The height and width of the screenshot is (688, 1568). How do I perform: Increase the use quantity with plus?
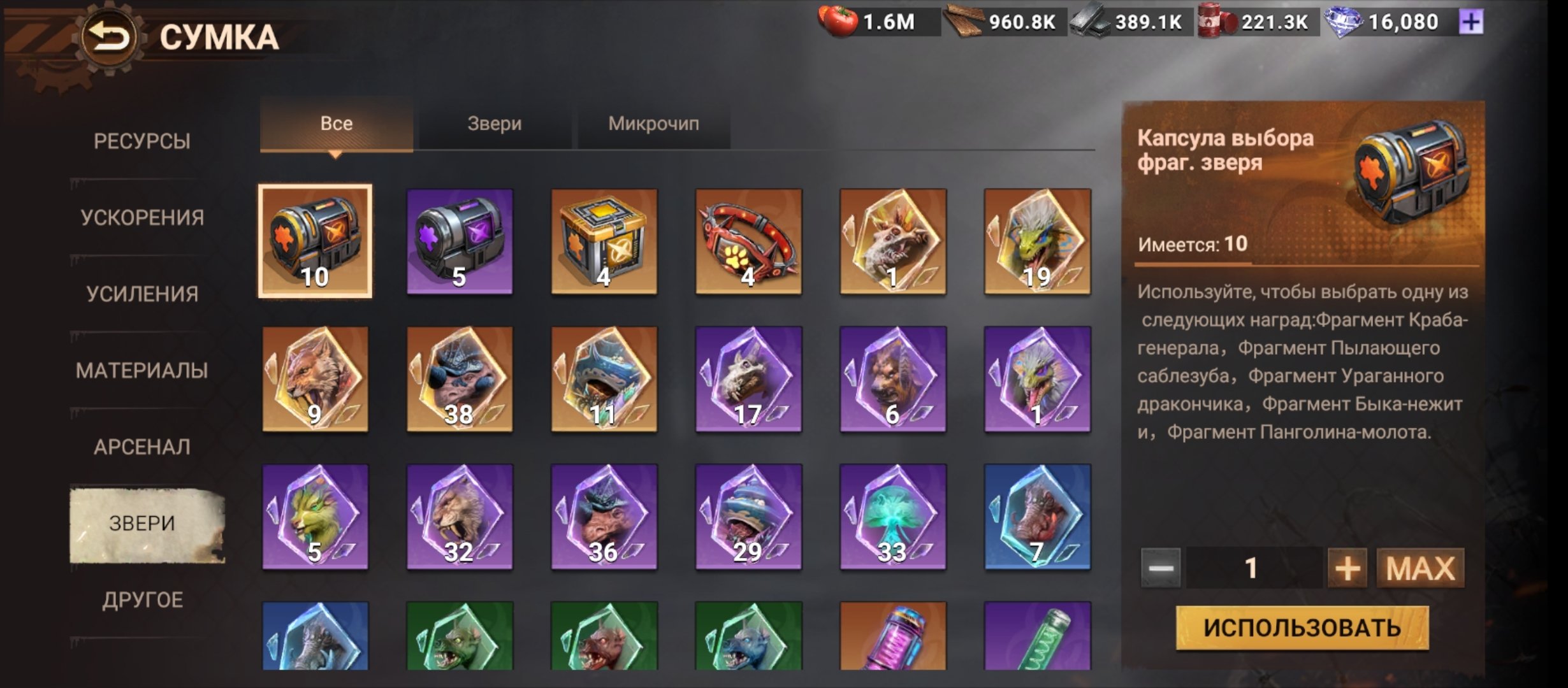tap(1347, 568)
